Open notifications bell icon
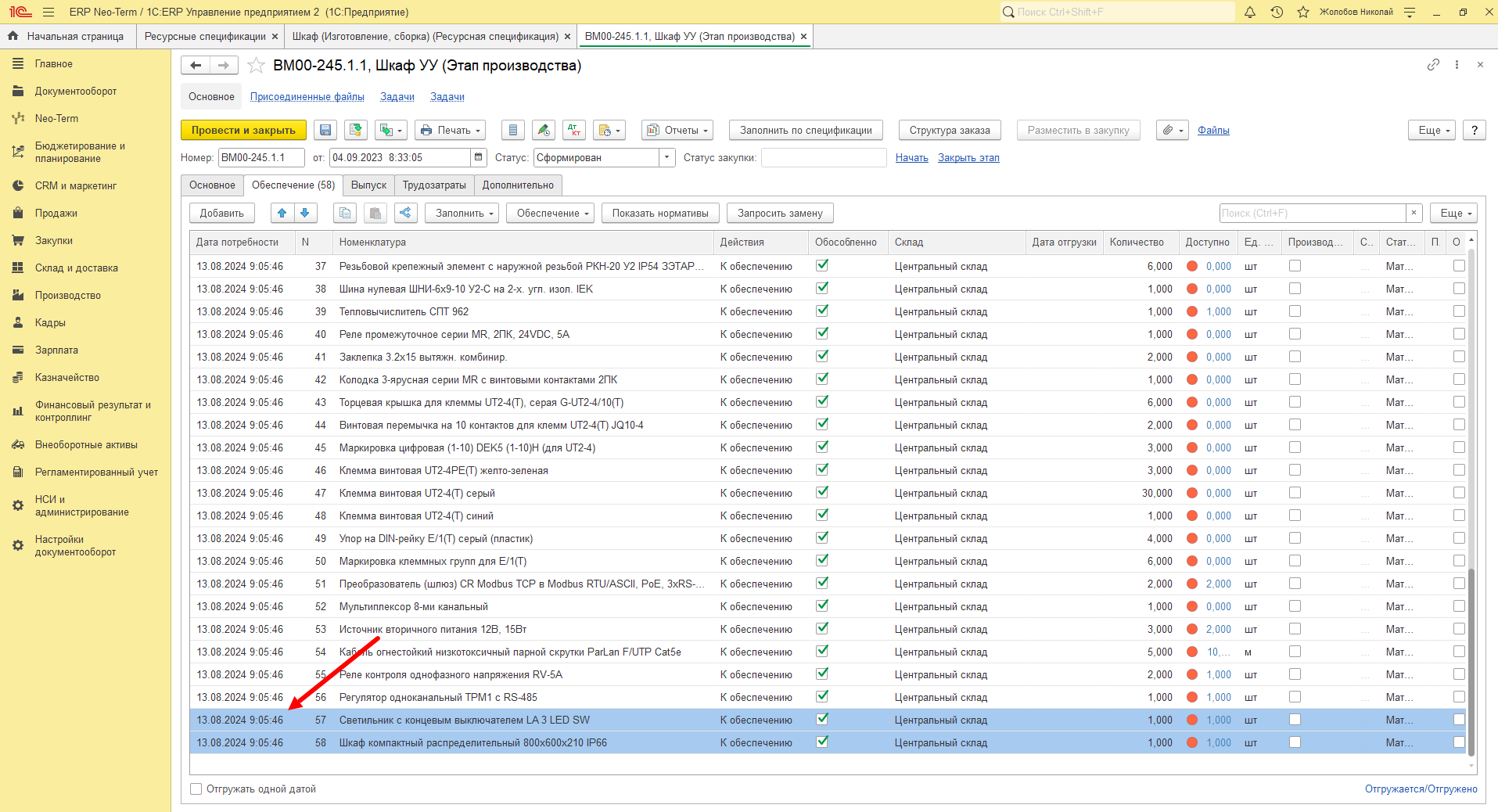This screenshot has height=812, width=1498. click(x=1250, y=12)
